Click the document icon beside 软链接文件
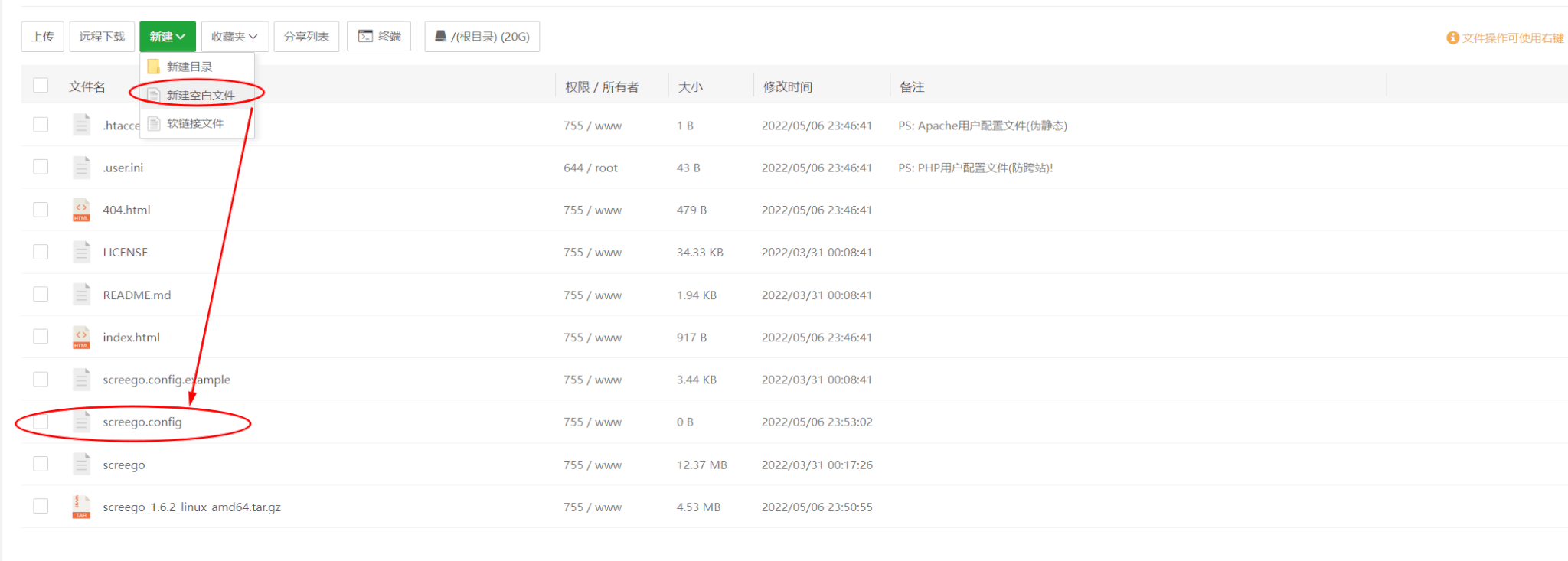The image size is (1568, 561). tap(153, 123)
